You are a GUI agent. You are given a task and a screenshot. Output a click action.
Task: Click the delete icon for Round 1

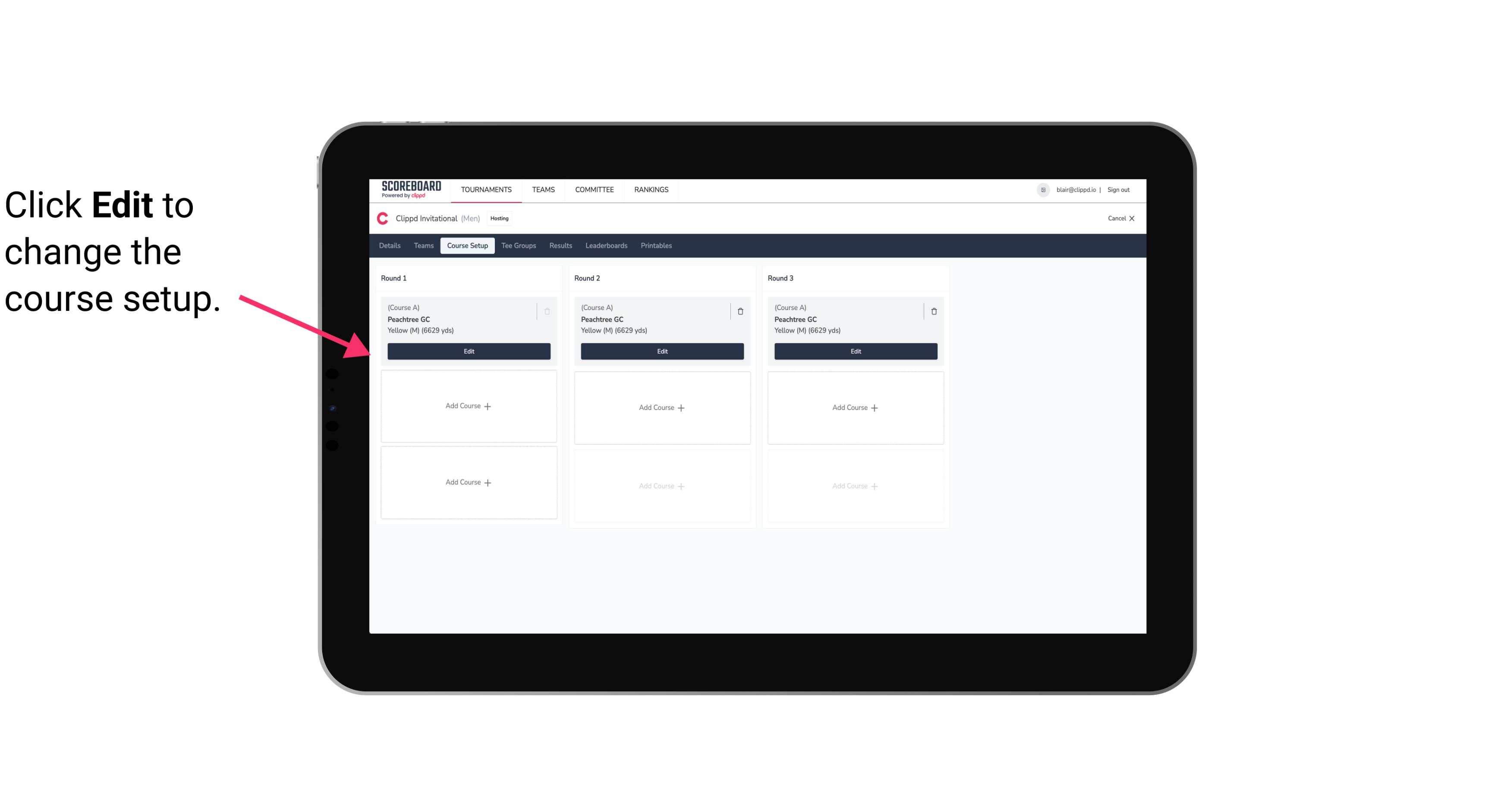tap(547, 311)
